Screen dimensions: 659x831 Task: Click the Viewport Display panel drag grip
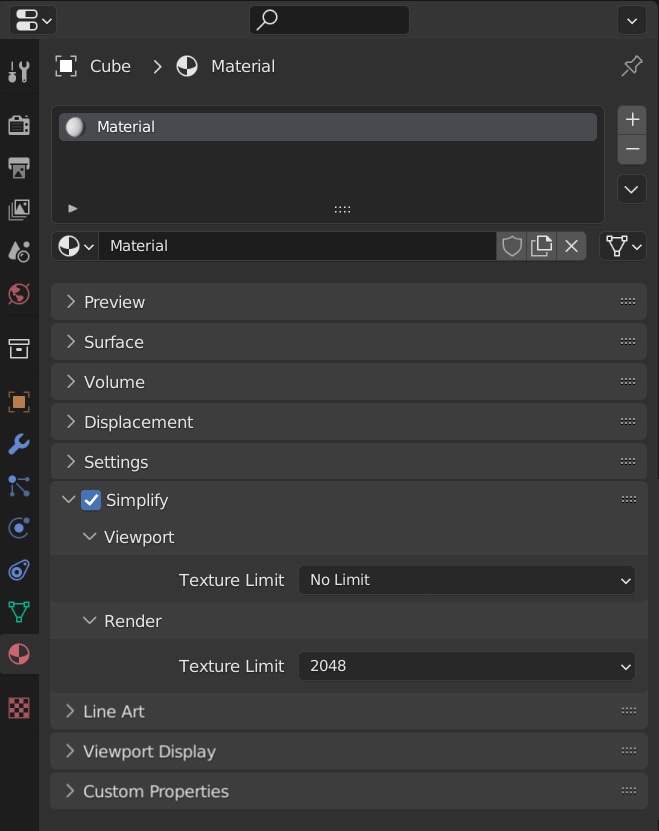tap(629, 750)
